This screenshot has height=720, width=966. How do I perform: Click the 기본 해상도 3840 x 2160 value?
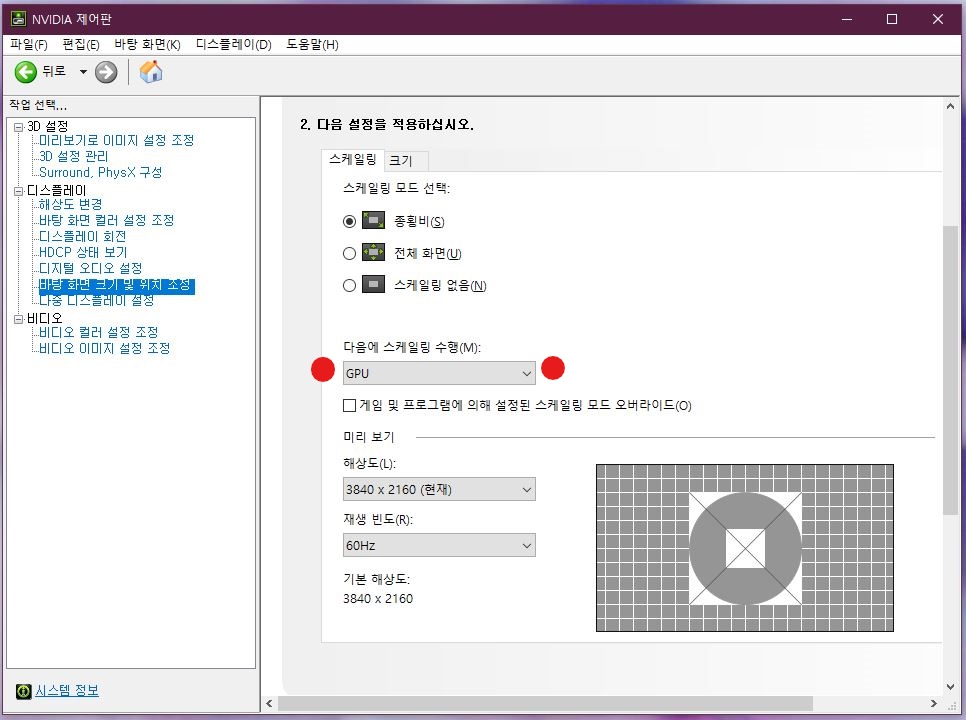378,599
